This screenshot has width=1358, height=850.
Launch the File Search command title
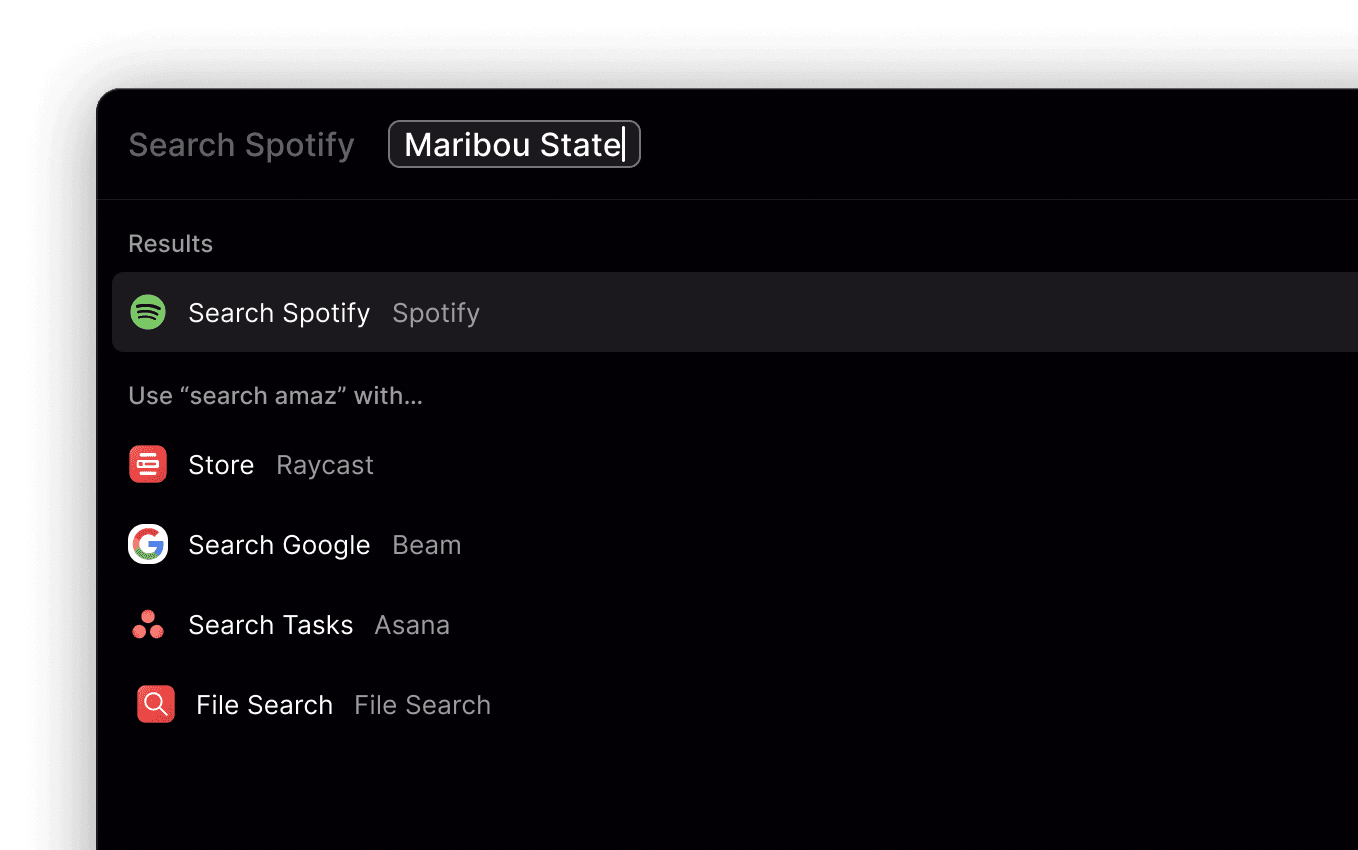[x=264, y=705]
